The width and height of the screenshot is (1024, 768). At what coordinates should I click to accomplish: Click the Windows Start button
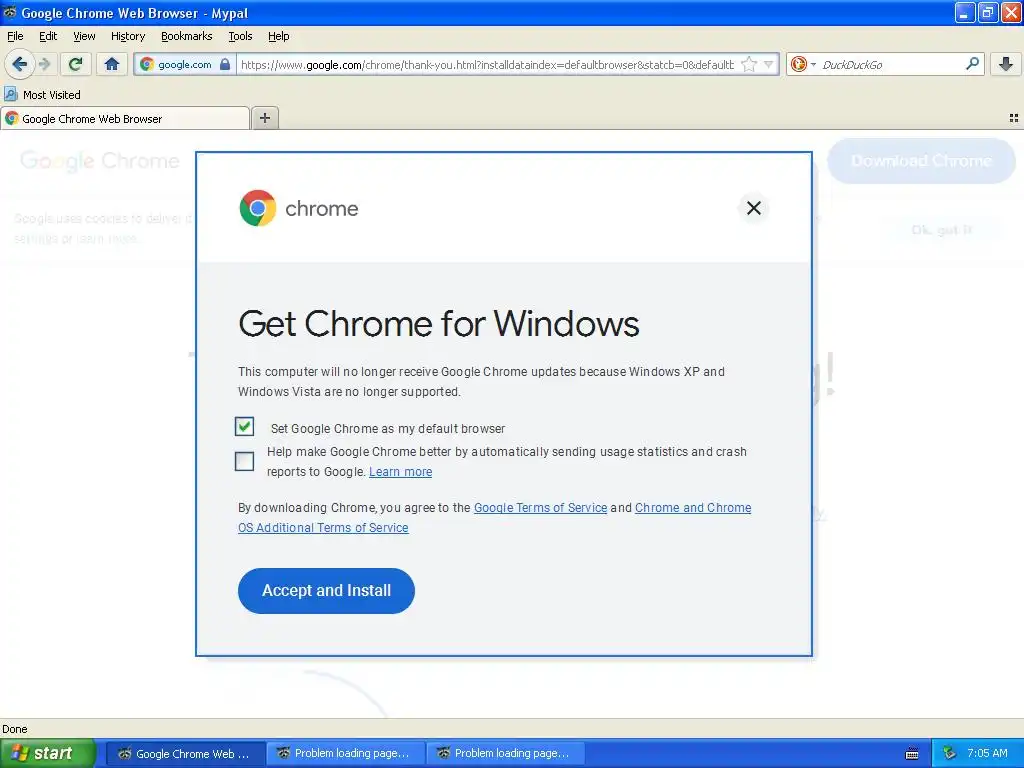pos(47,753)
